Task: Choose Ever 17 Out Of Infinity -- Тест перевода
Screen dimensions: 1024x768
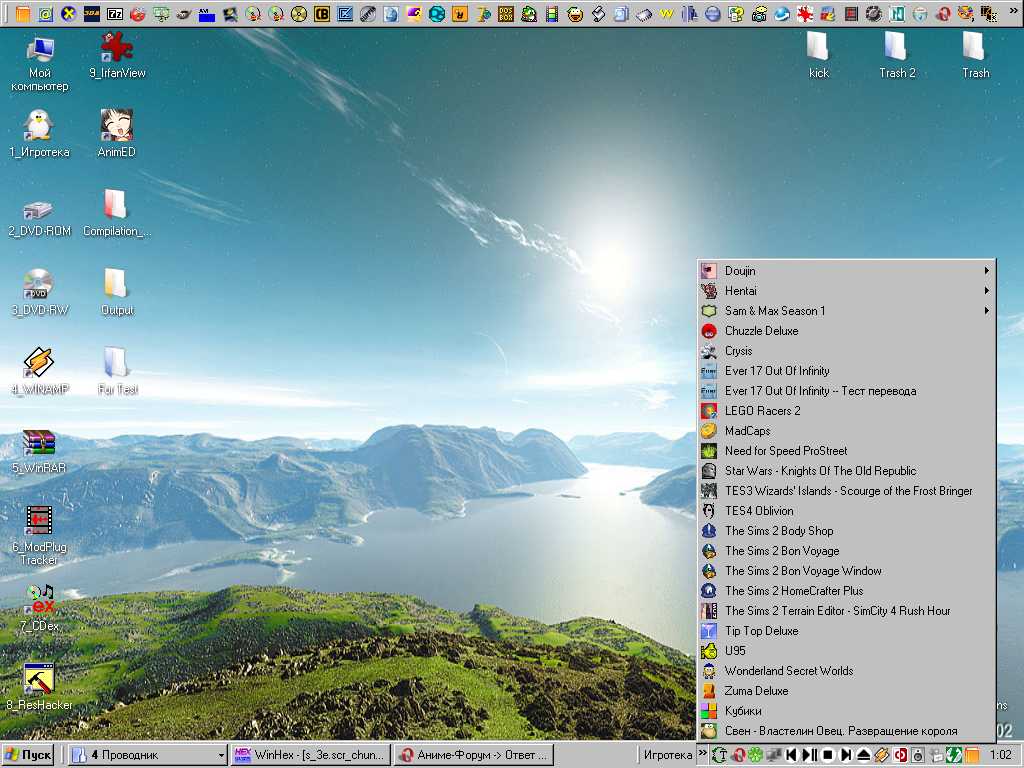Action: 846,391
